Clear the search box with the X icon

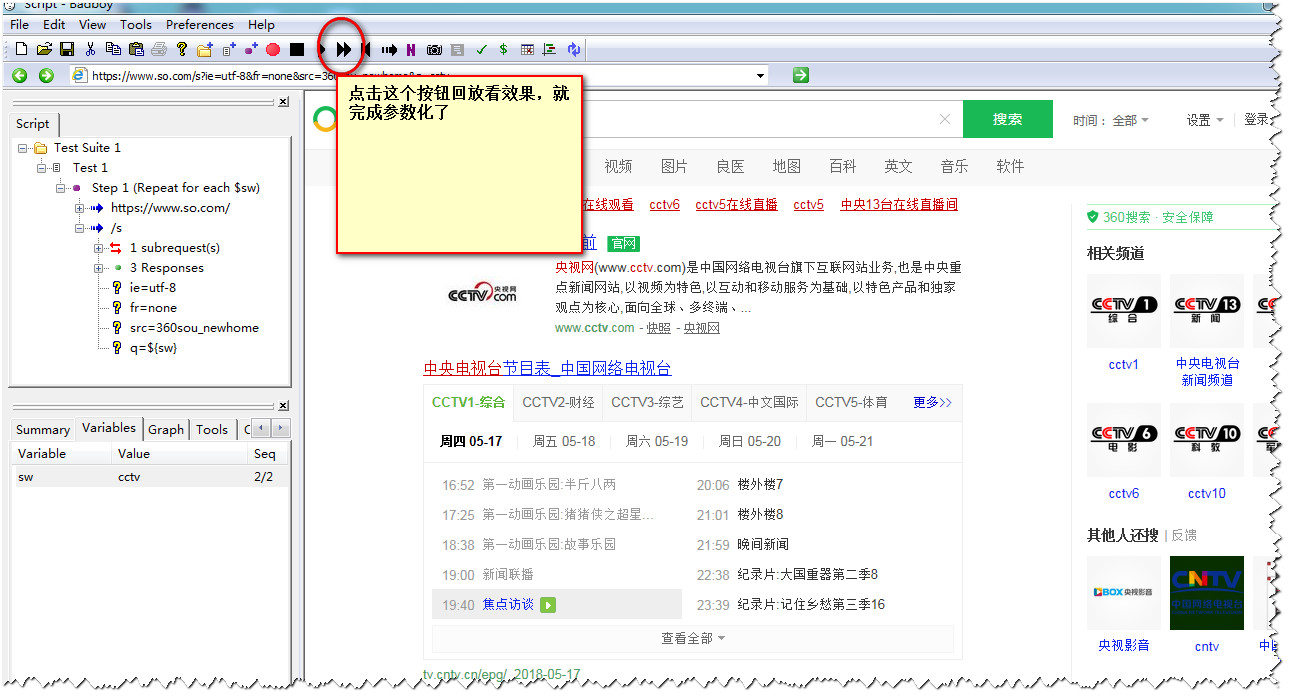[945, 119]
